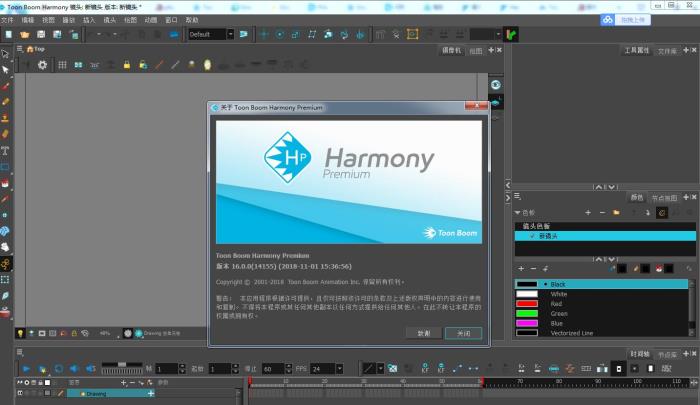Select the Pencil tool in the left toolbar
This screenshot has width=700, height=405.
(5, 102)
